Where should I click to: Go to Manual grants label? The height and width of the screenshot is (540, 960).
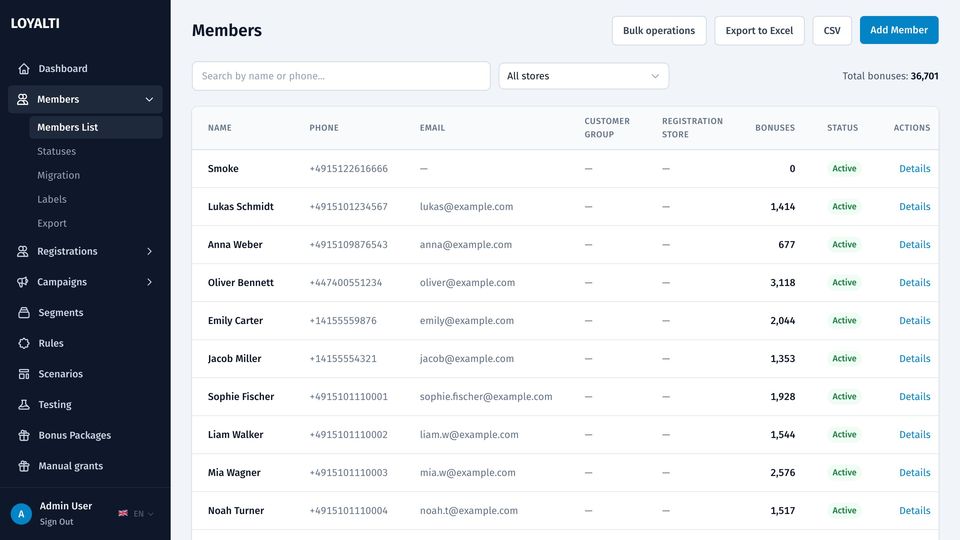pos(70,465)
